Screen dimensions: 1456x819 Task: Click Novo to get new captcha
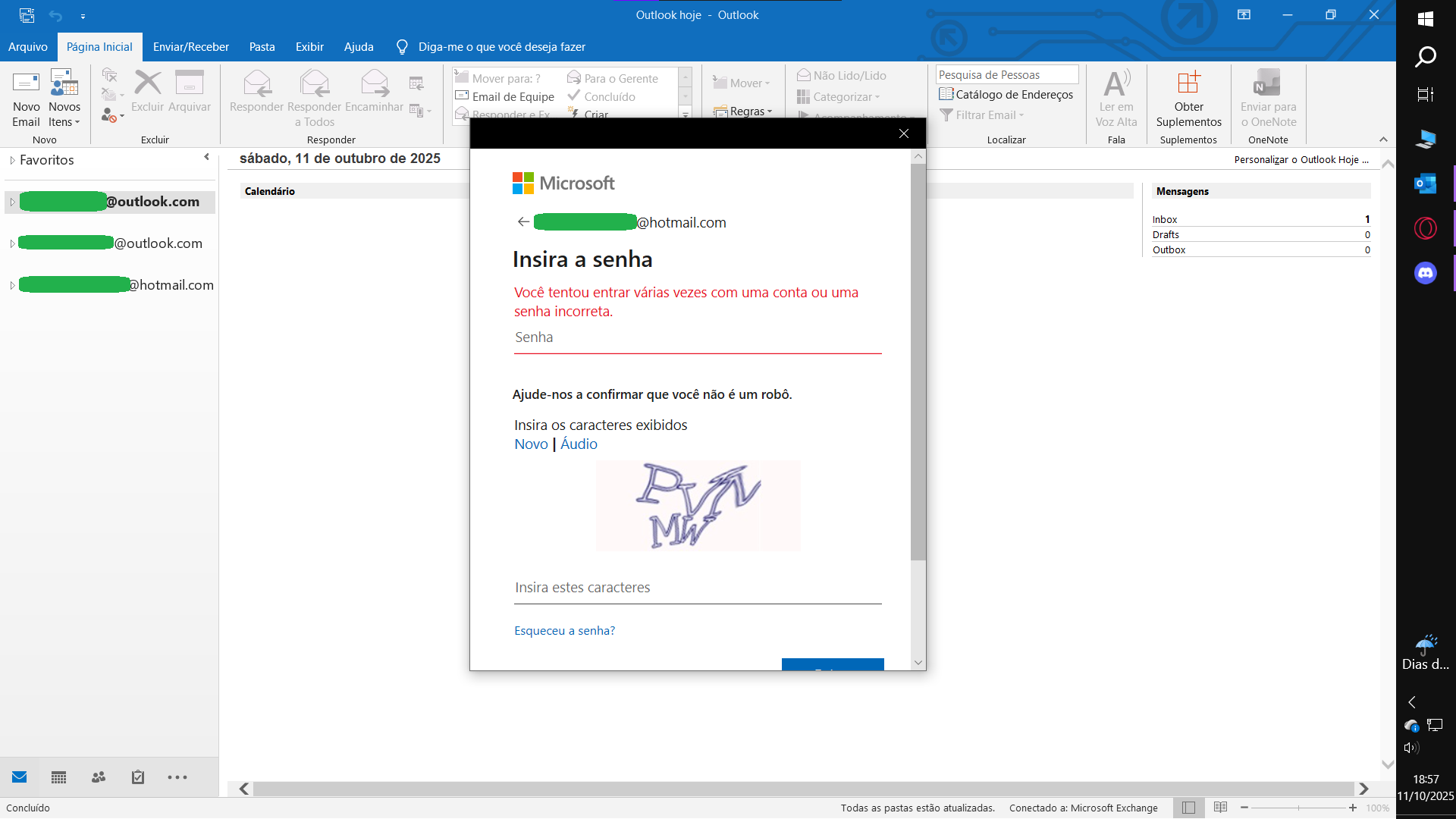[x=531, y=444]
